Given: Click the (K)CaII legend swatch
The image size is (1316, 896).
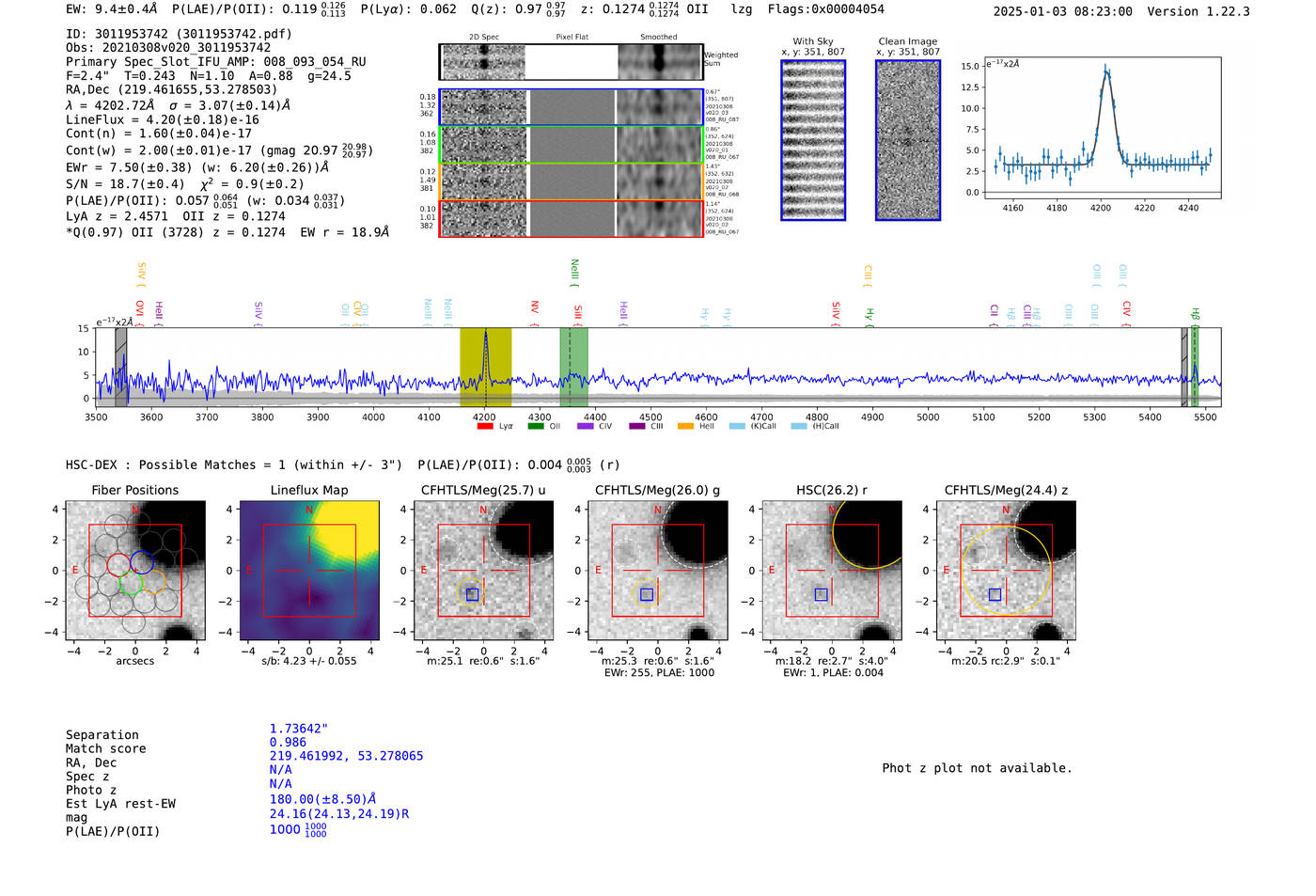Looking at the screenshot, I should [737, 426].
